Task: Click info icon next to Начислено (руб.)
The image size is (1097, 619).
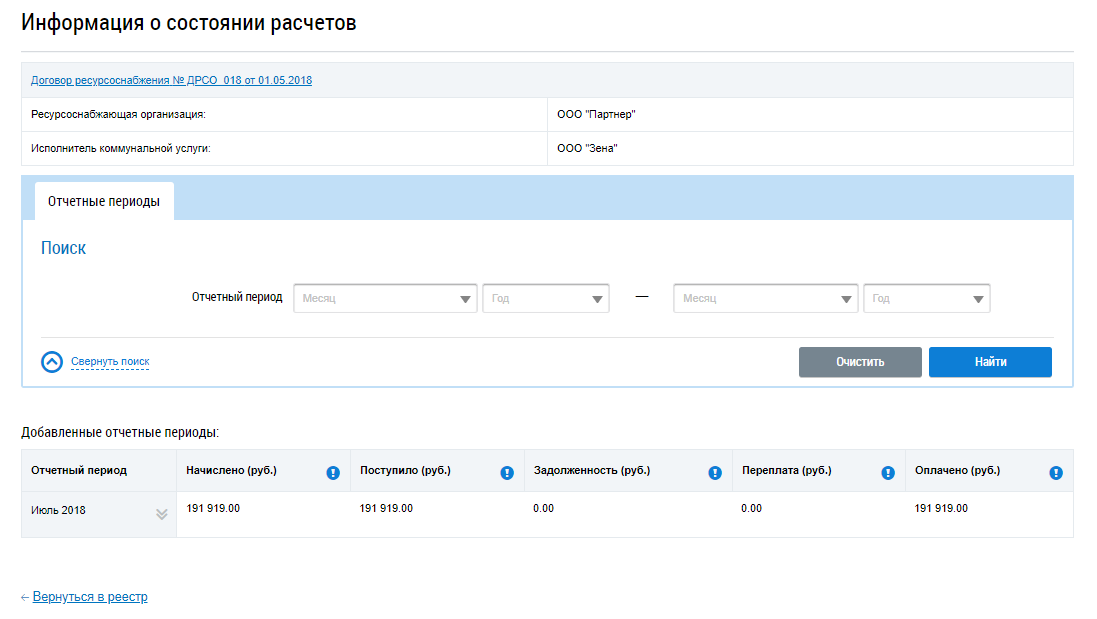Action: click(x=333, y=473)
